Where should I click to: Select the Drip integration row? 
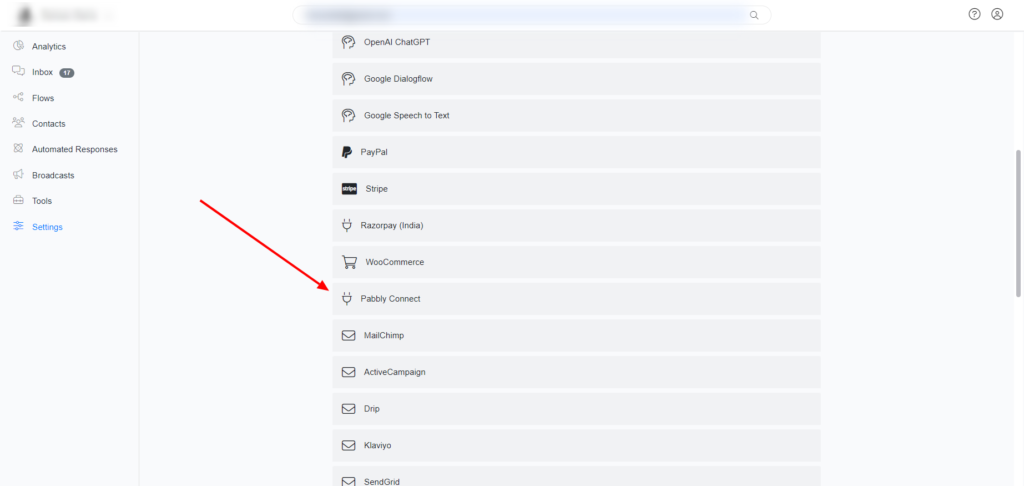point(576,408)
